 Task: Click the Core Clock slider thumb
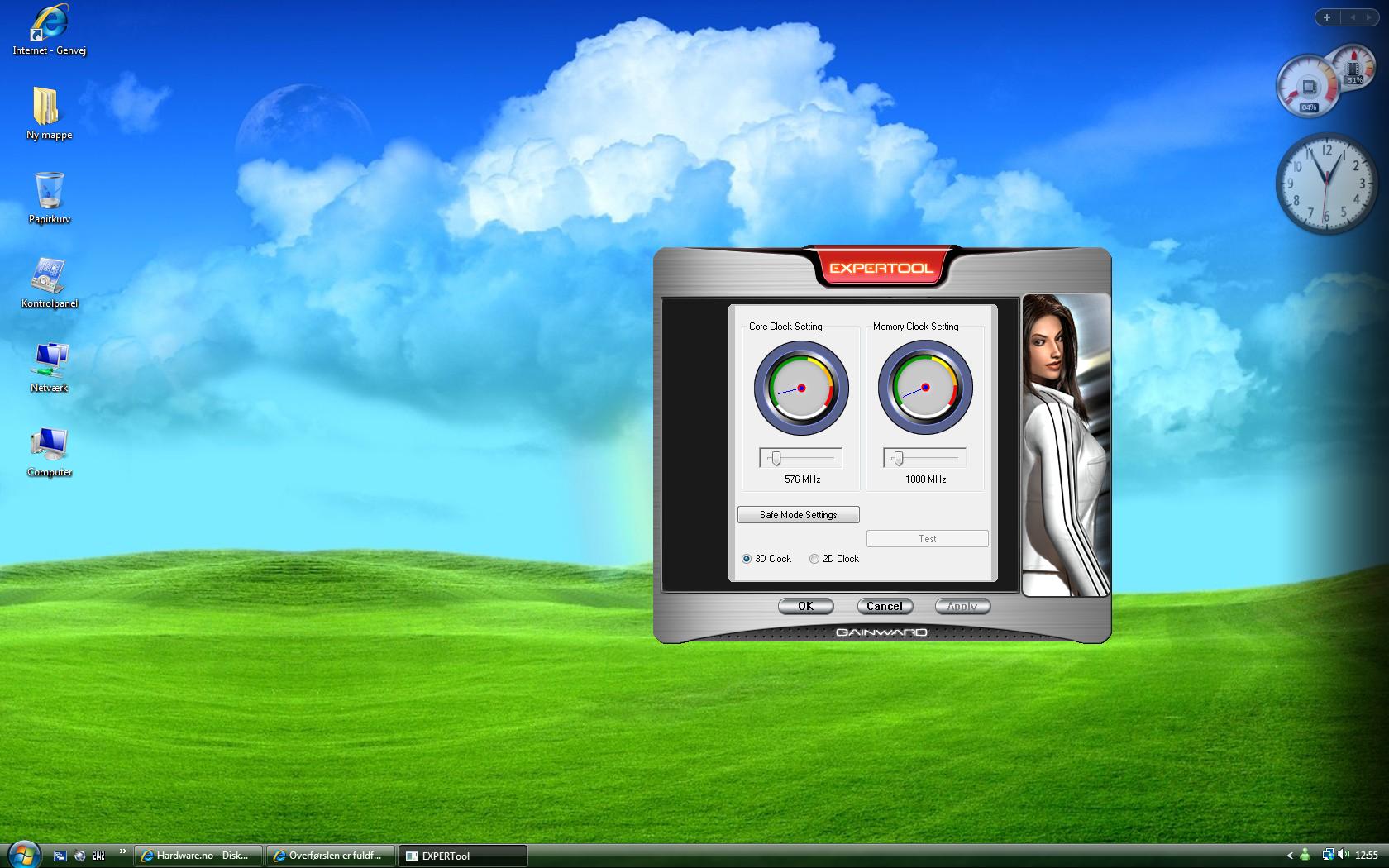(776, 458)
